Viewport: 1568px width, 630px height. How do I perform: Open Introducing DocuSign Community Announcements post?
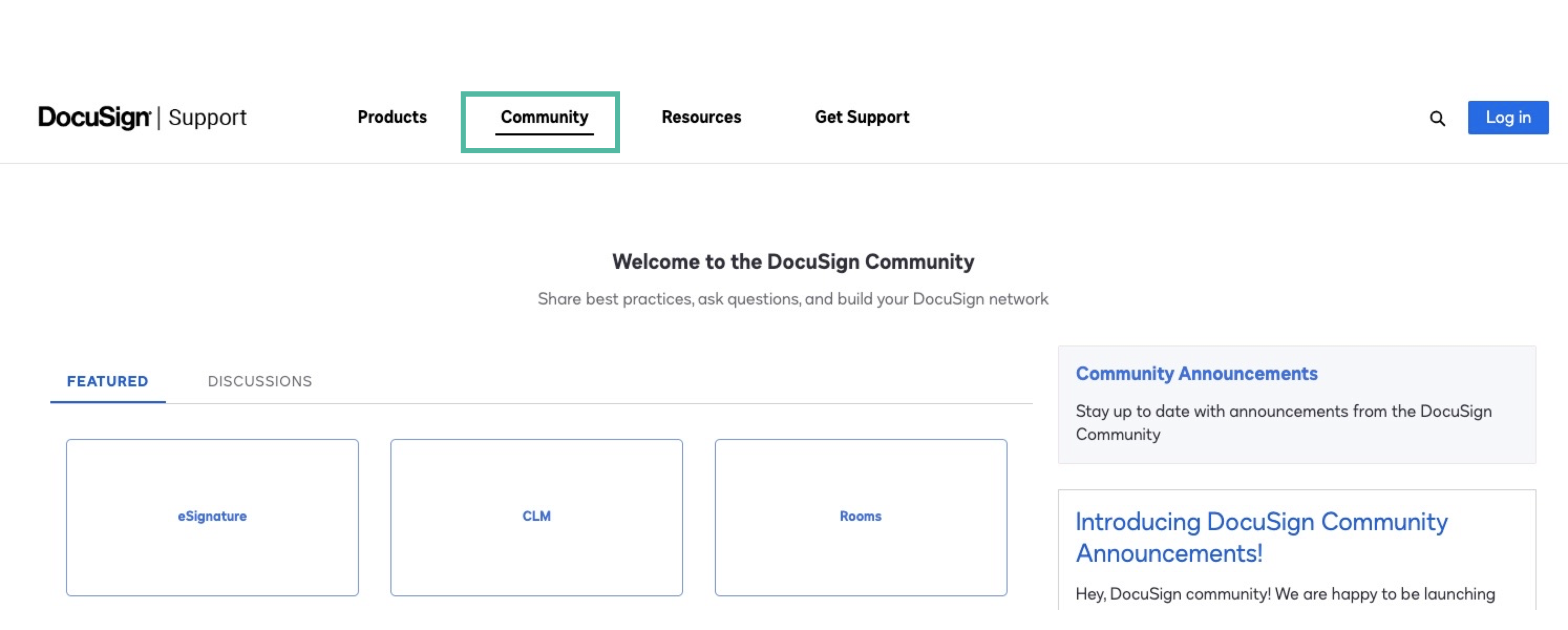(1261, 537)
